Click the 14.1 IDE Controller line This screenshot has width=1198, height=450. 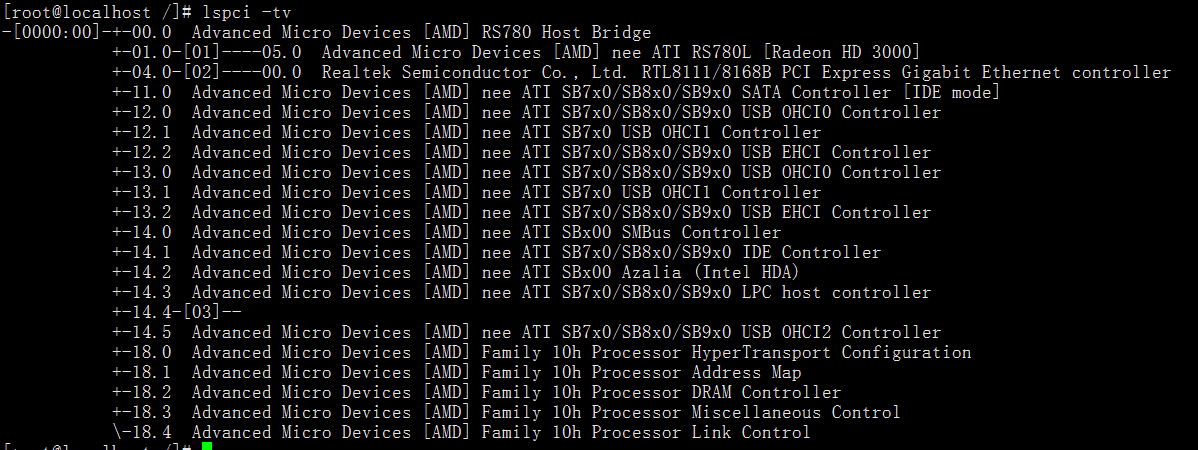(535, 252)
